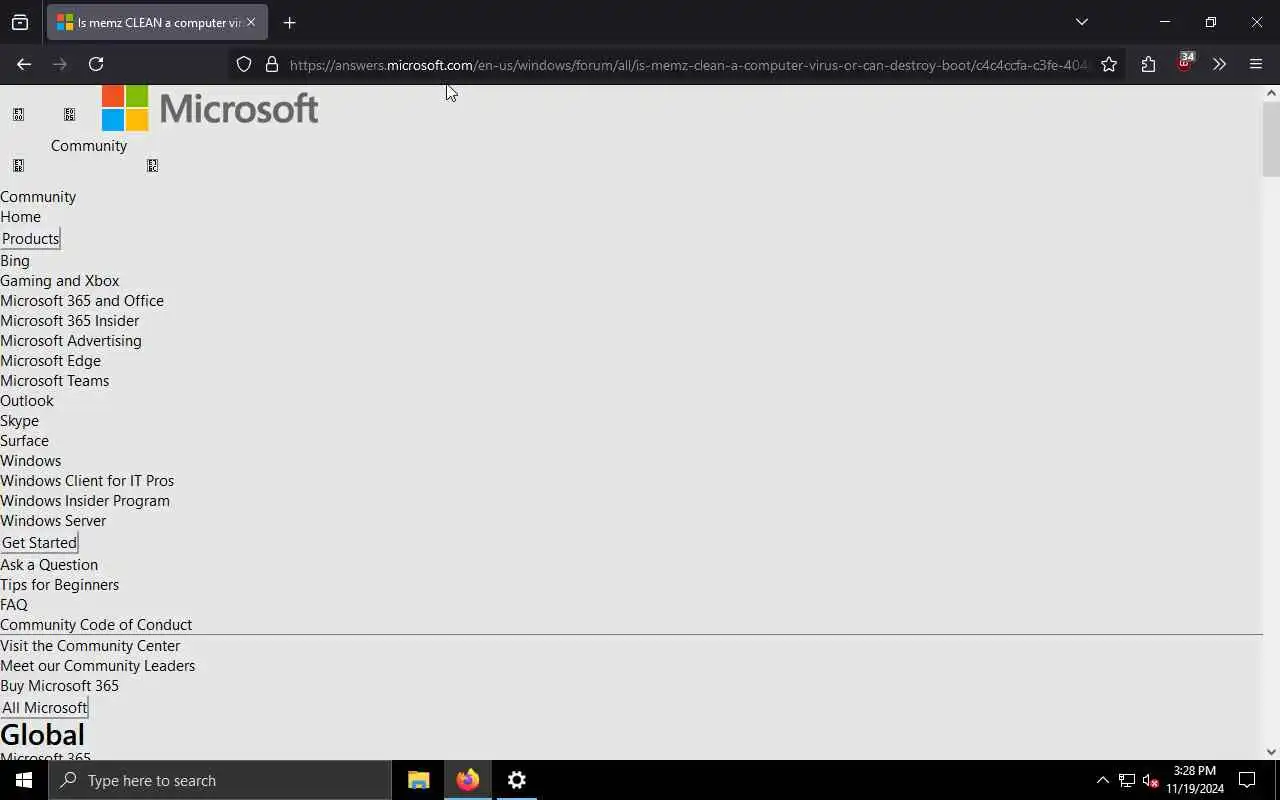The height and width of the screenshot is (800, 1280).
Task: Open Windows Client for IT Pros
Action: click(87, 481)
